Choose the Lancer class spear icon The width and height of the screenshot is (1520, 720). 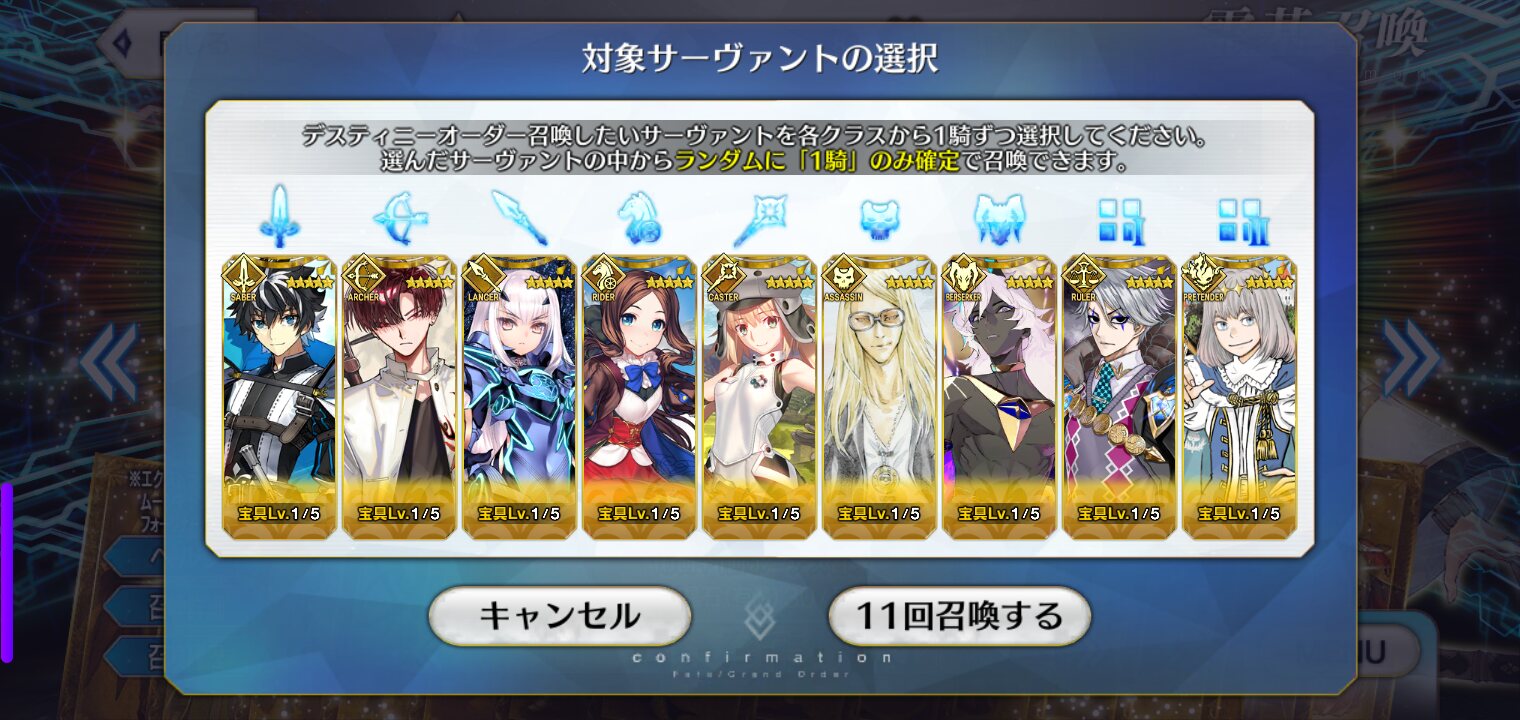click(x=520, y=217)
